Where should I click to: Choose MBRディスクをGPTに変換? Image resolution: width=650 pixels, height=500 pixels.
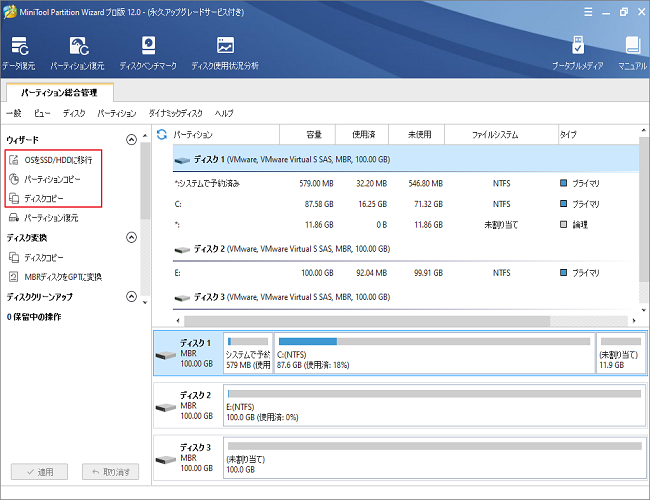[x=55, y=277]
